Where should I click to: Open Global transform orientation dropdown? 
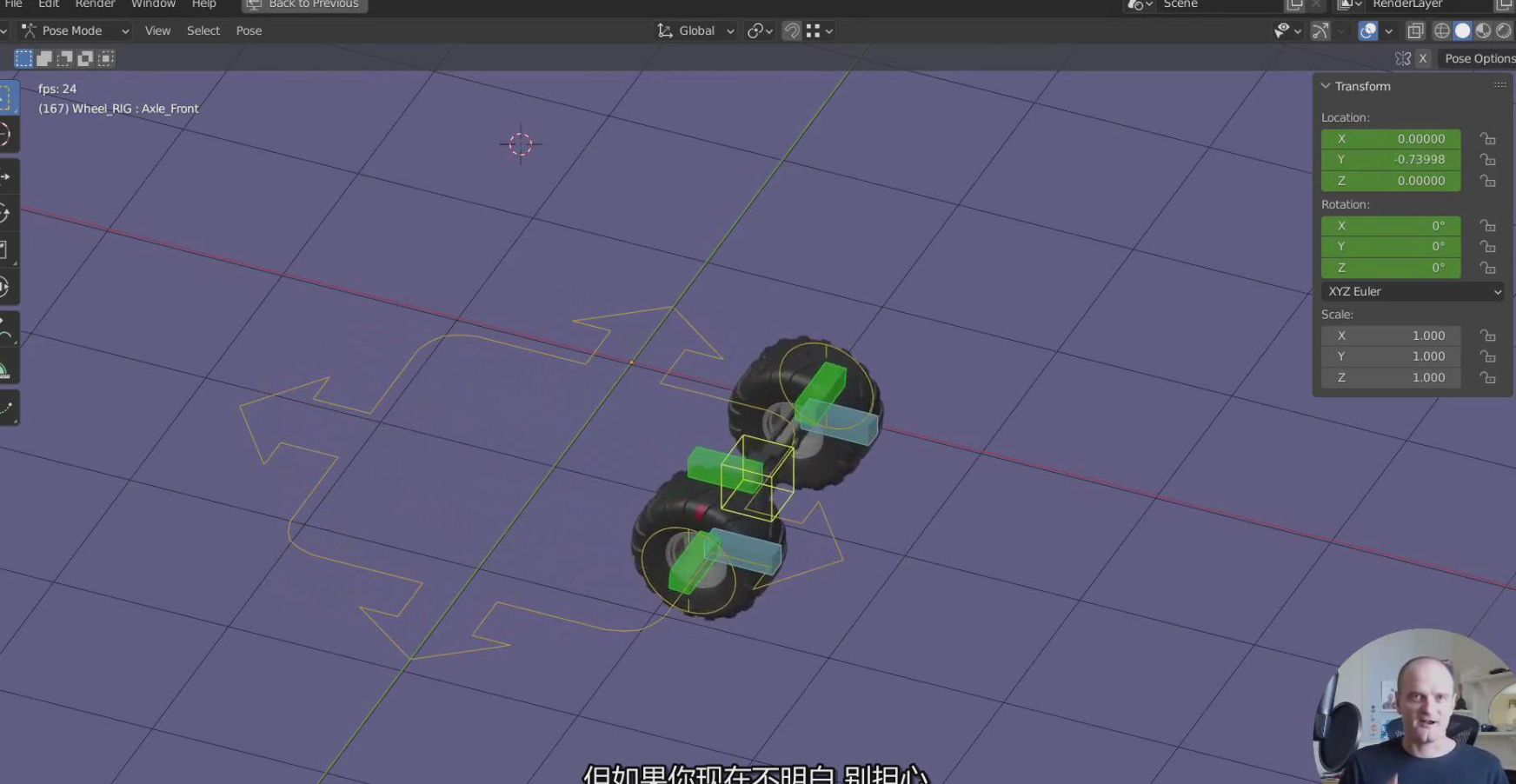click(x=696, y=31)
